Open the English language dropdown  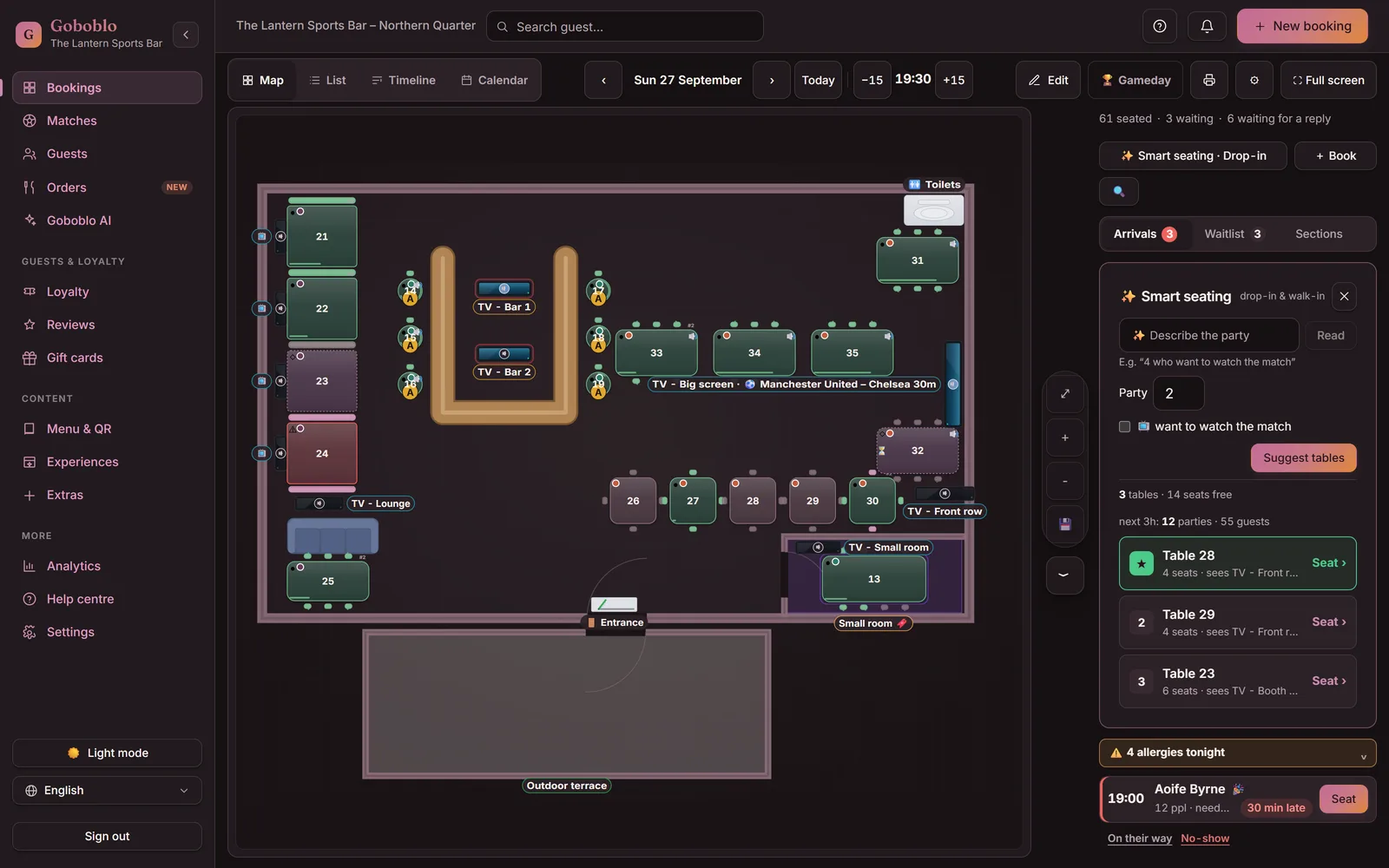pos(107,790)
